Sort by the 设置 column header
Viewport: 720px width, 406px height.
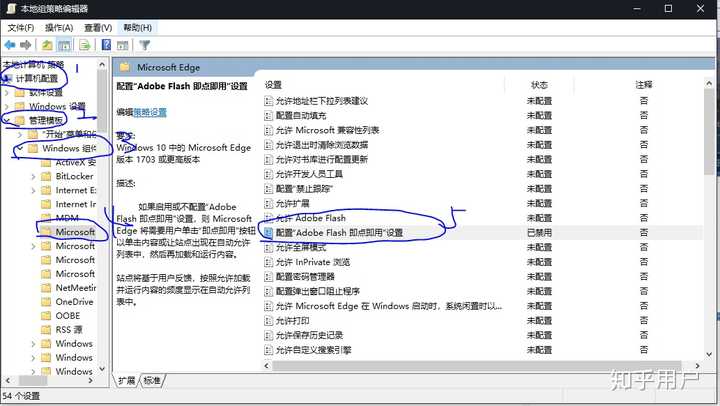point(273,85)
